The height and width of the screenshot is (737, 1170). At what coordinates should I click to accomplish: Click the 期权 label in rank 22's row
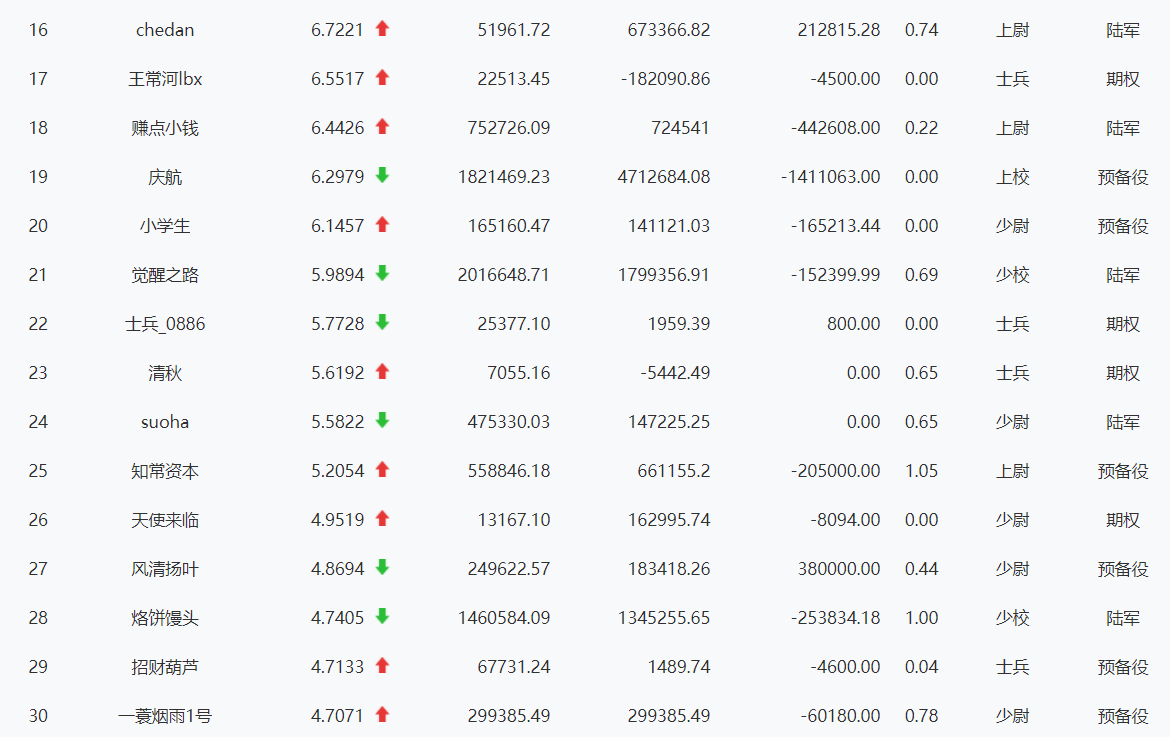(1122, 324)
